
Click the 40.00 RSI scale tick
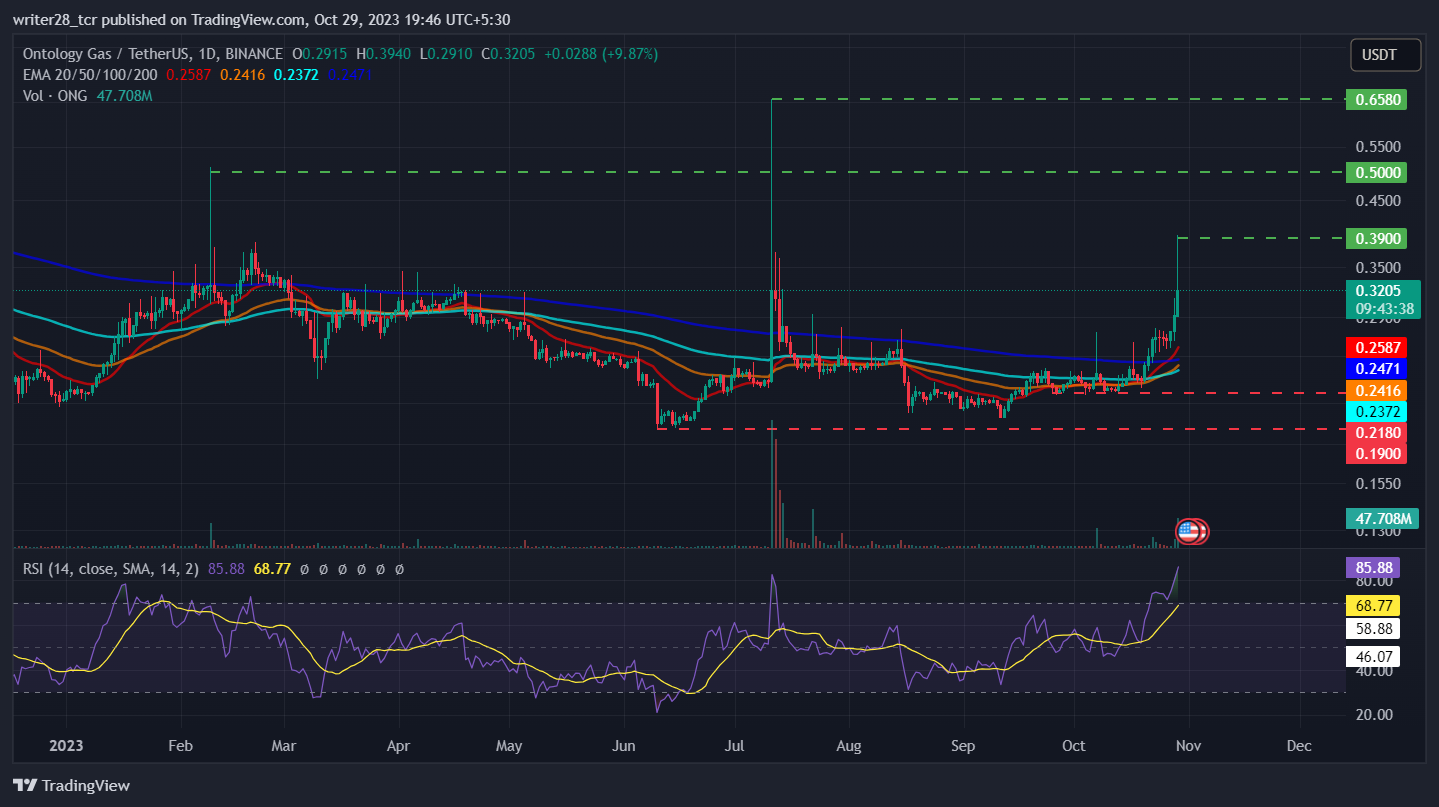(x=1375, y=671)
